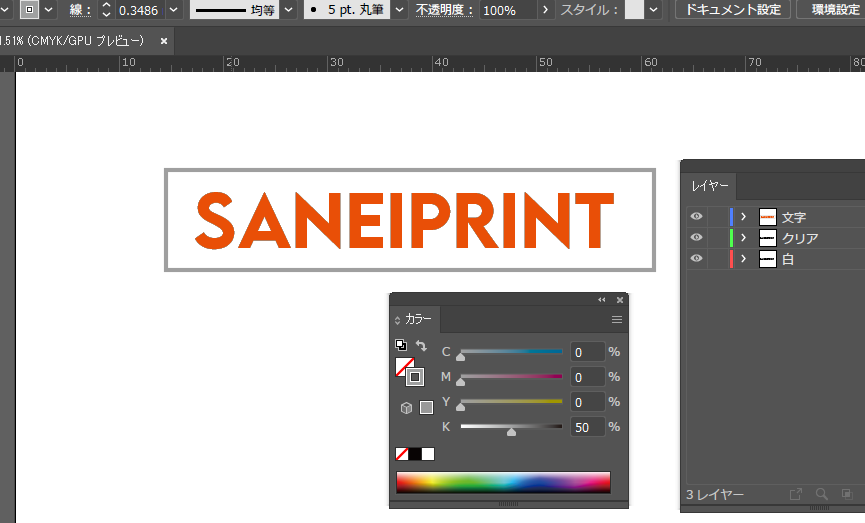Expand the 文字 layer contents
Image resolution: width=865 pixels, height=523 pixels.
coord(744,217)
